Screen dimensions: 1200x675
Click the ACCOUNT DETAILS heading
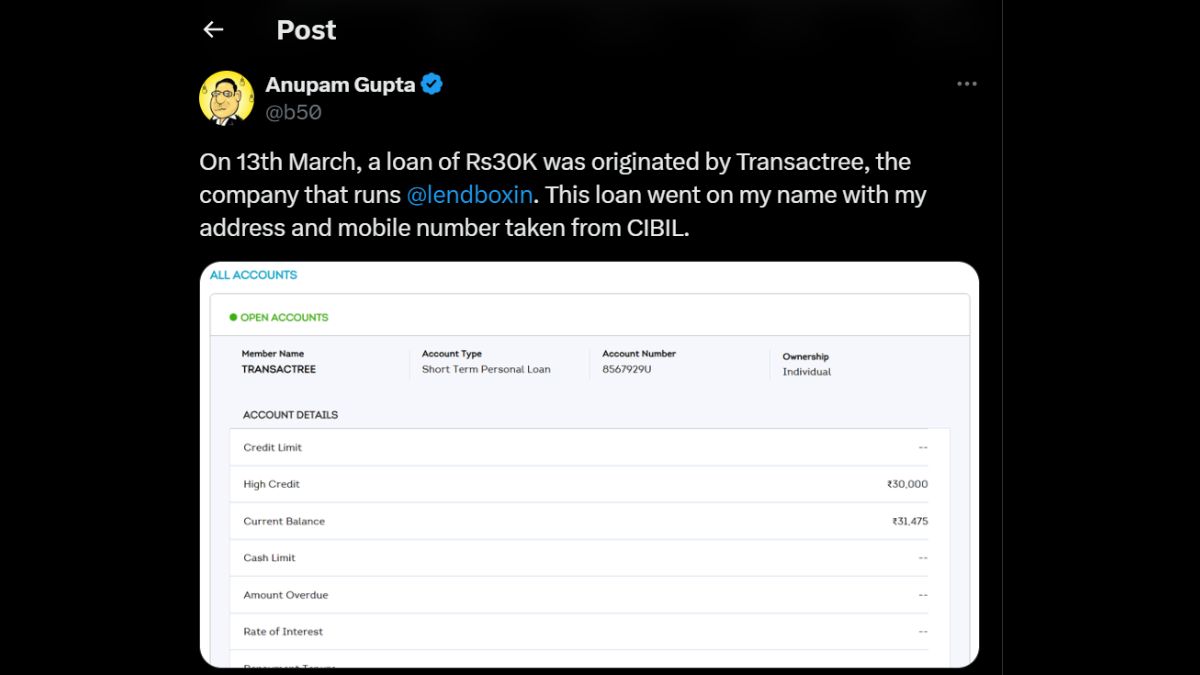(290, 414)
